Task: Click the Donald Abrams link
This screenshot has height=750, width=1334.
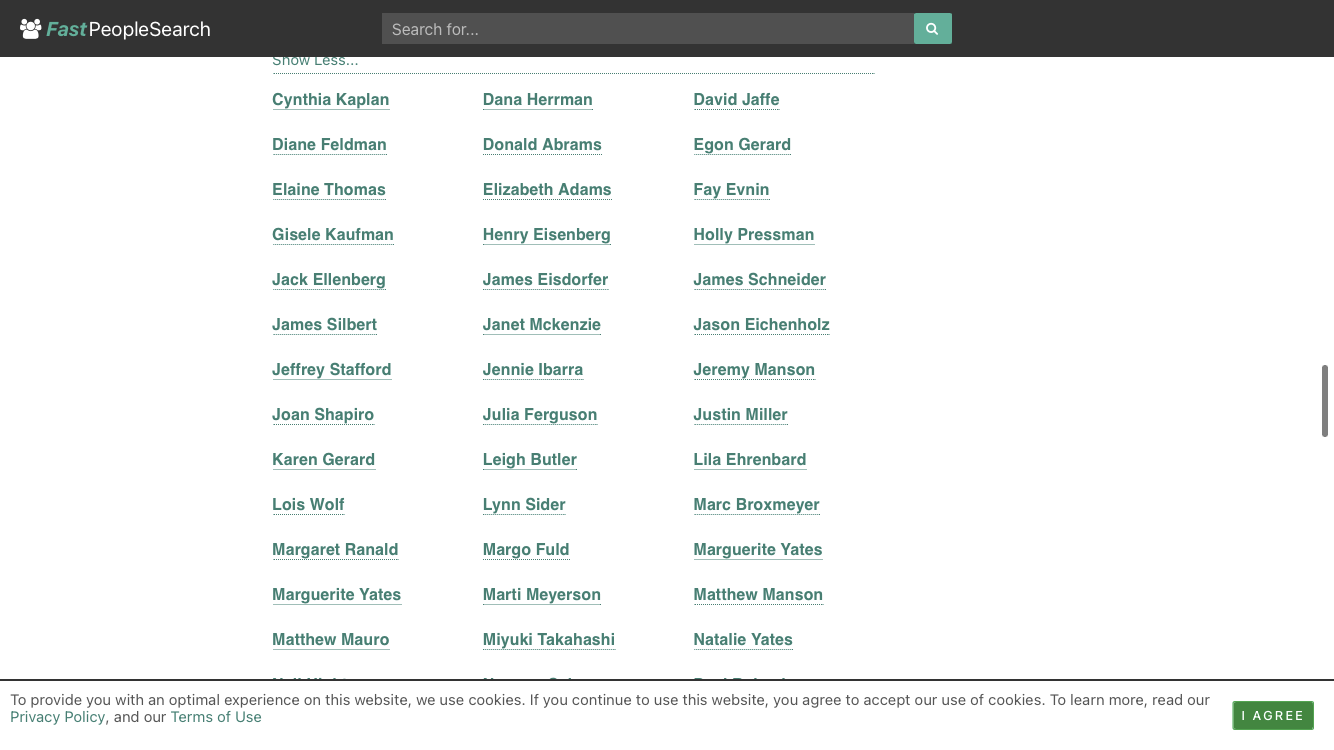Action: (x=542, y=144)
